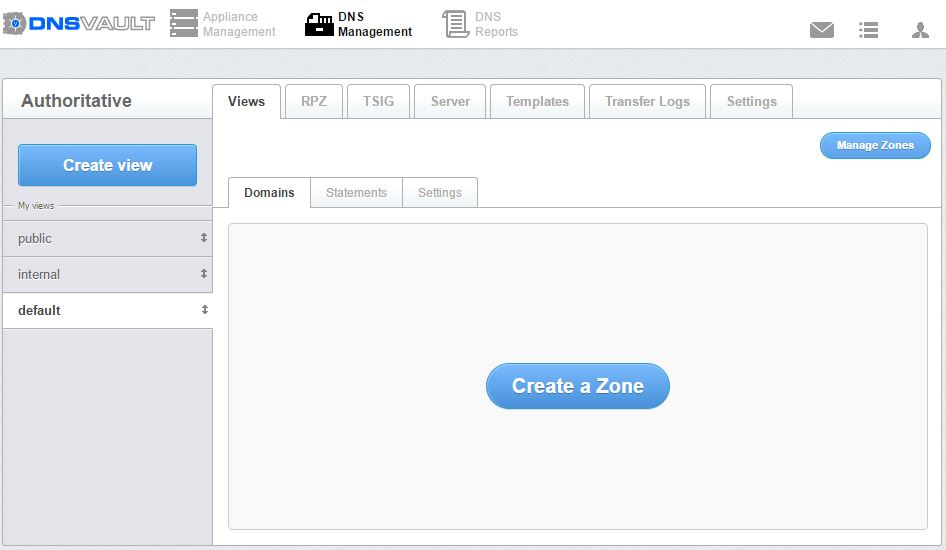Open the DNS Reports scroll icon
Image resolution: width=946 pixels, height=550 pixels.
456,24
